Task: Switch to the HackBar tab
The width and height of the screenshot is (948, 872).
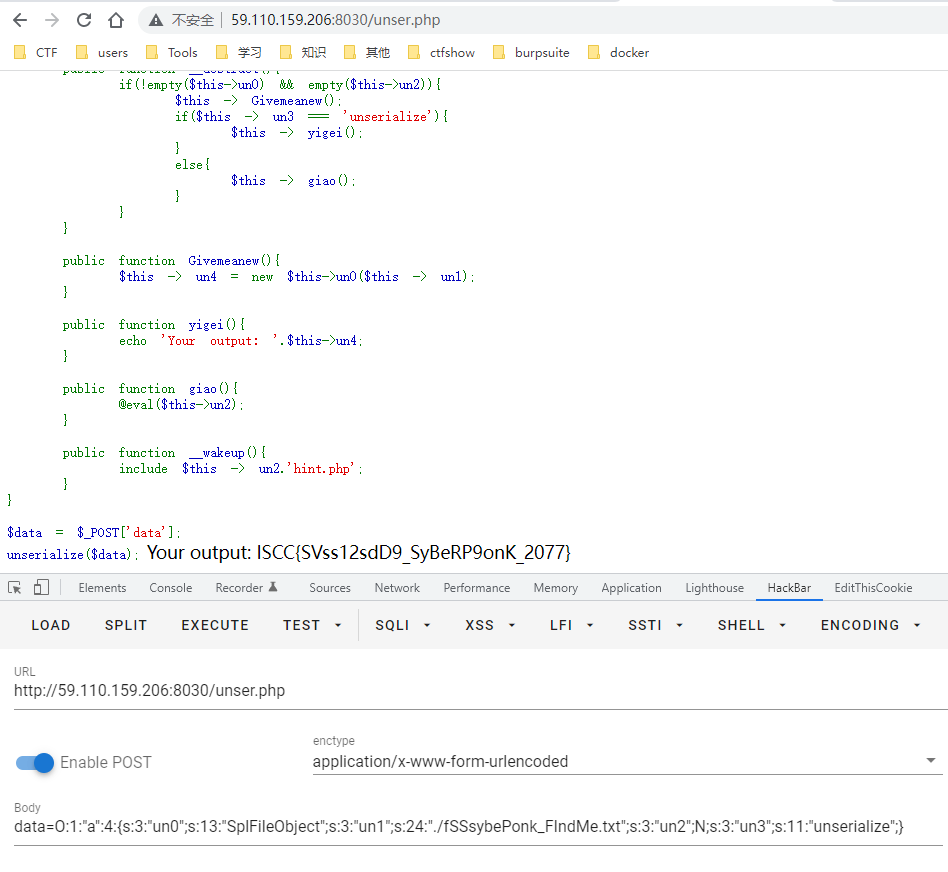Action: click(789, 588)
